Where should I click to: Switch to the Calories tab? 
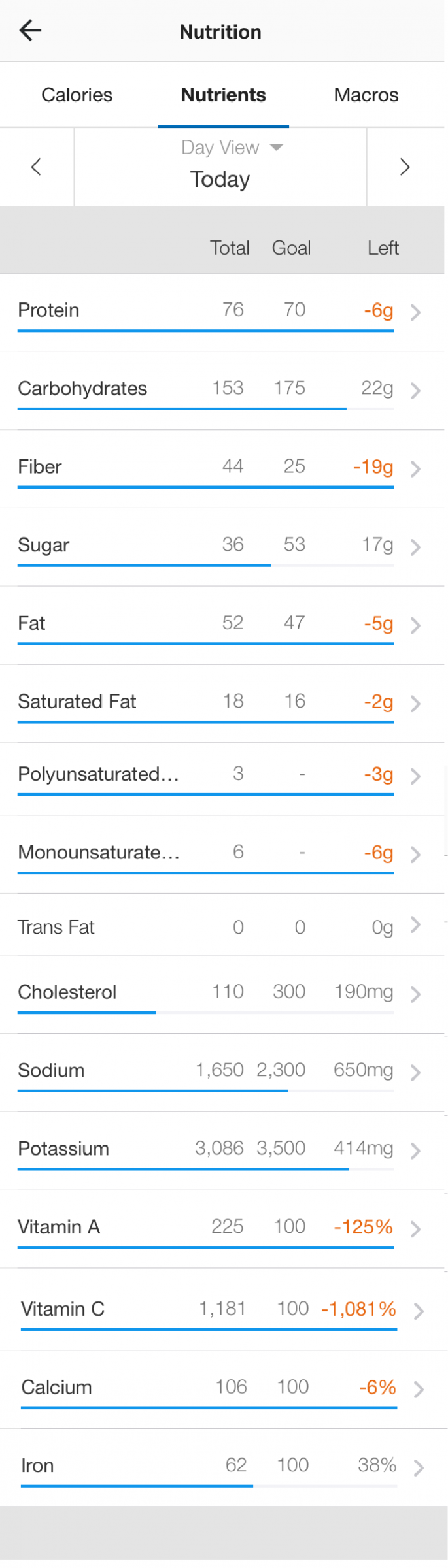click(77, 95)
